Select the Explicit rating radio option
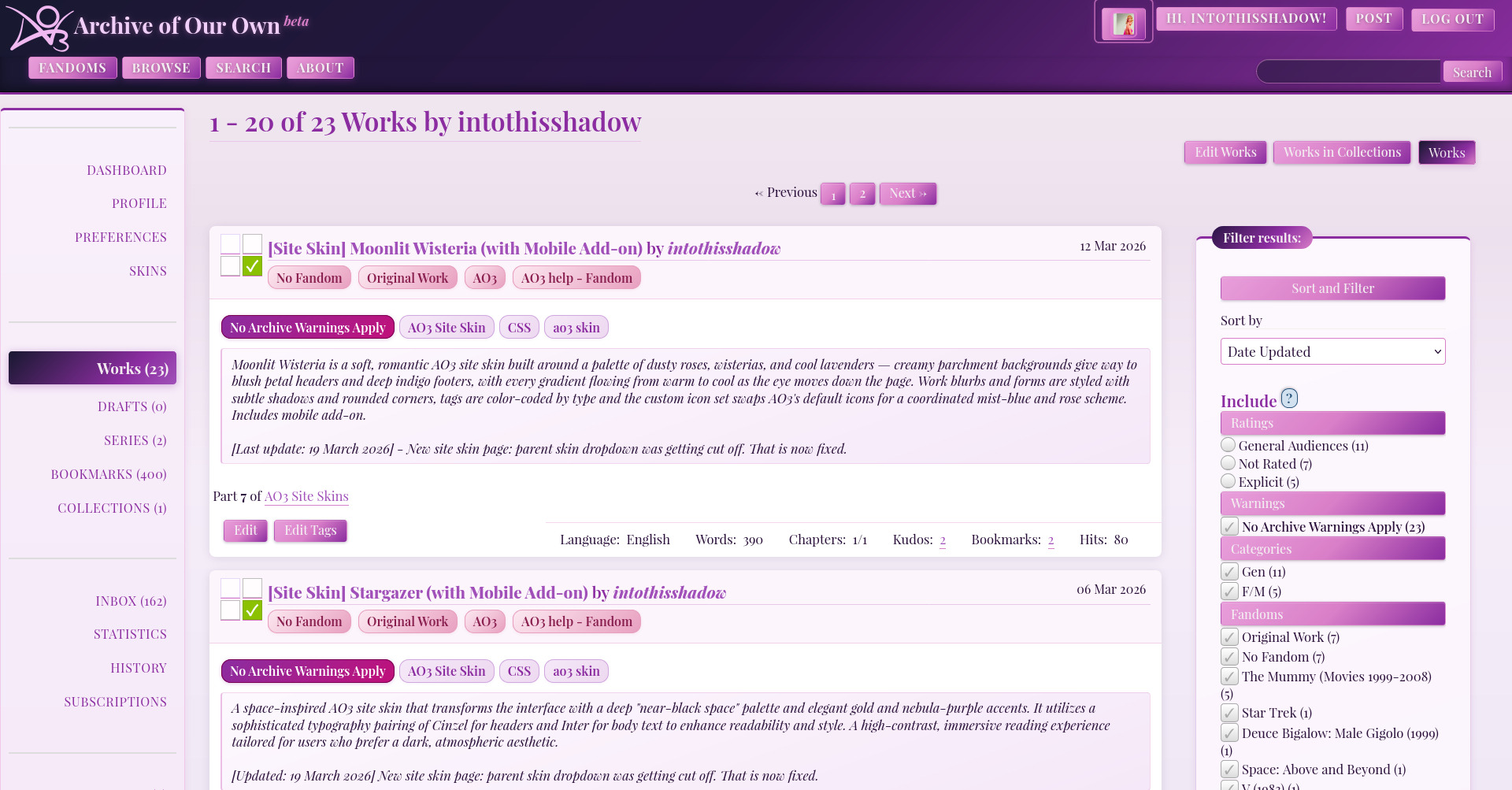 (x=1228, y=481)
